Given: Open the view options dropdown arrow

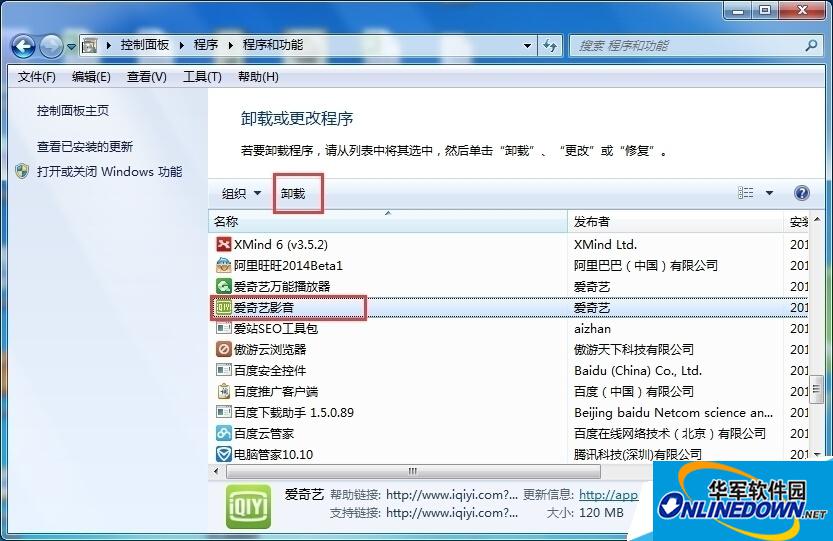Looking at the screenshot, I should point(769,193).
